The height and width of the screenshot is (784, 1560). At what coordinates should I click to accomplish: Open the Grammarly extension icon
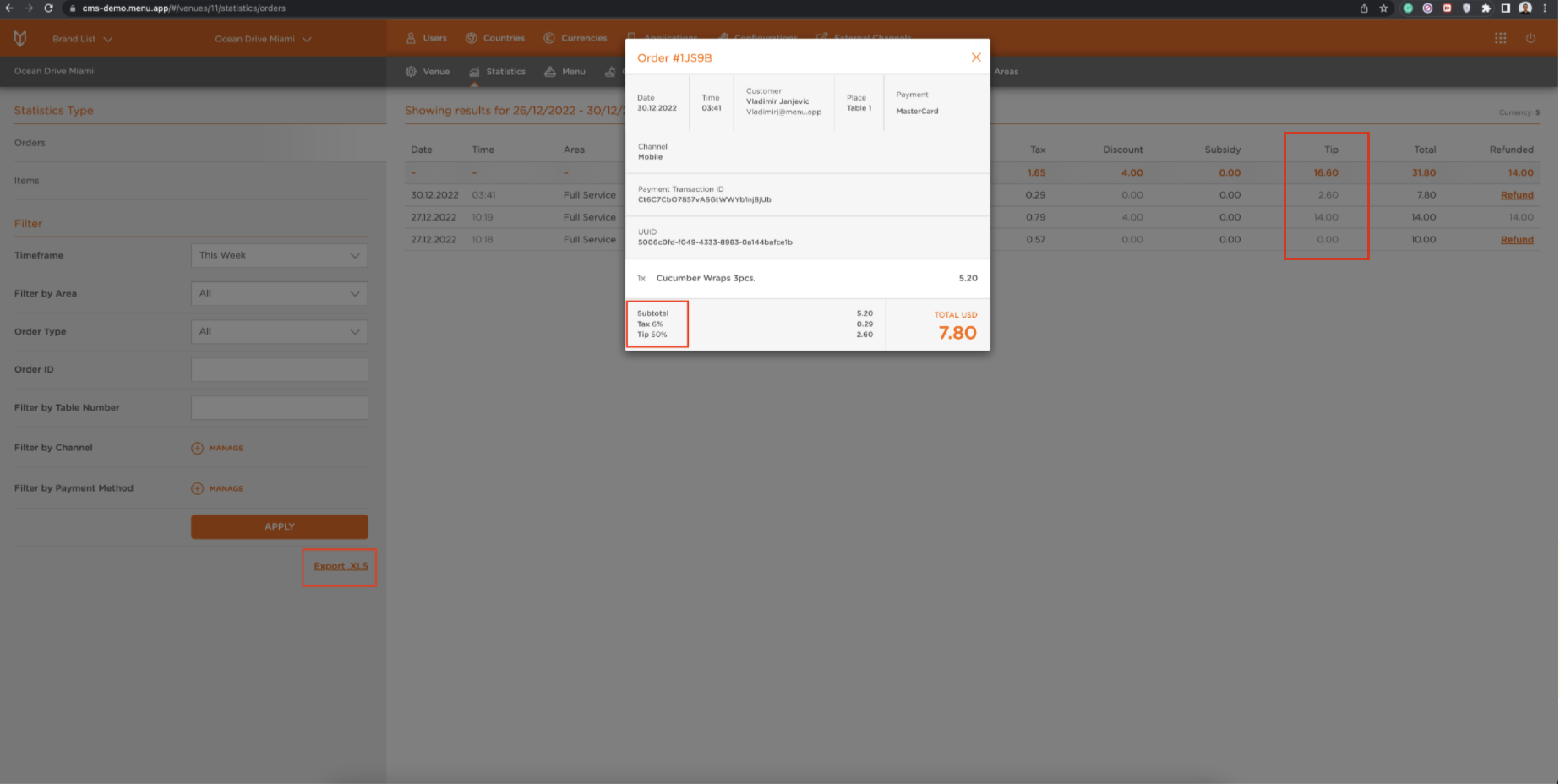click(x=1408, y=8)
